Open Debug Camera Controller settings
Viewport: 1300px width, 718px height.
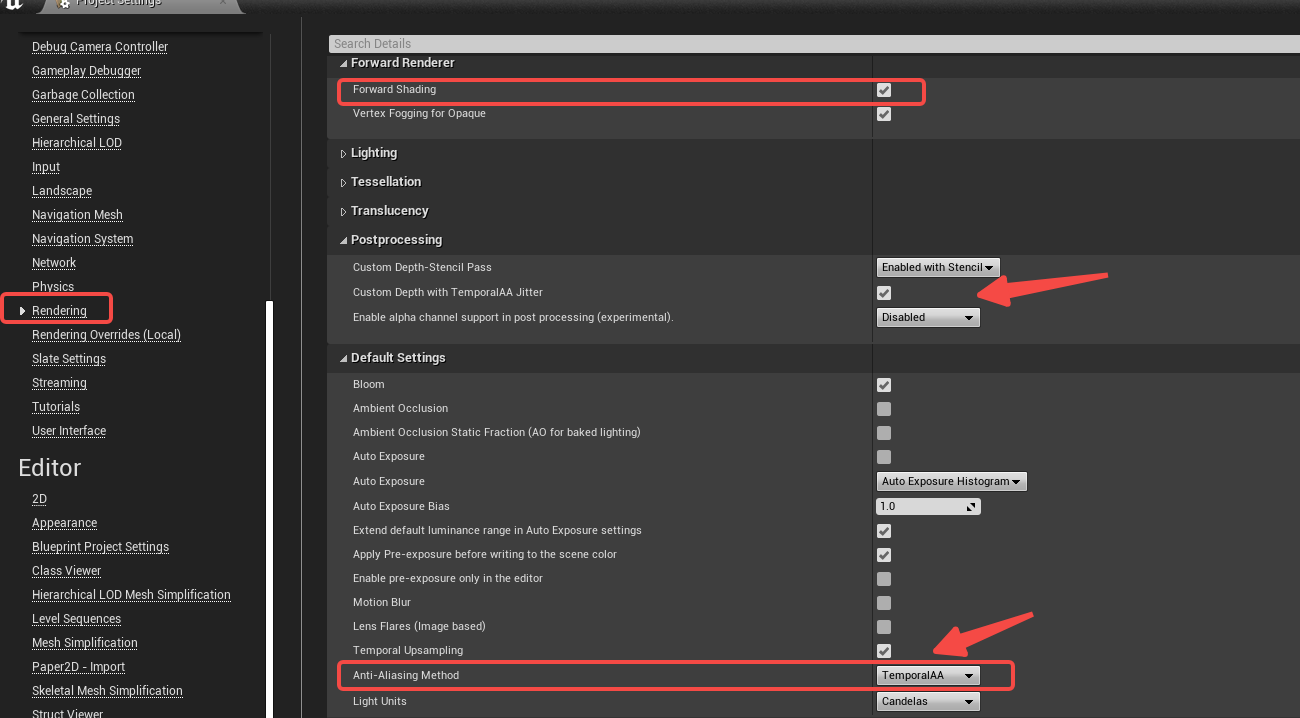point(100,47)
